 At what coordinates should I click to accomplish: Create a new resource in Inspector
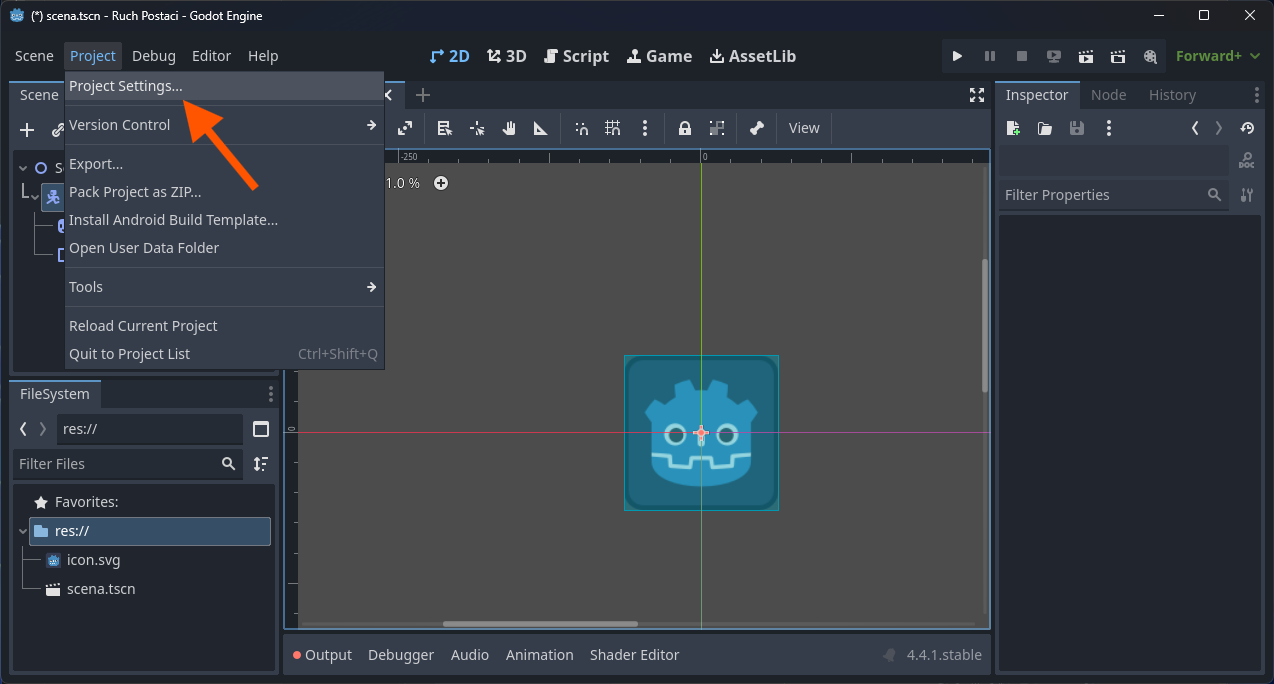(1013, 128)
